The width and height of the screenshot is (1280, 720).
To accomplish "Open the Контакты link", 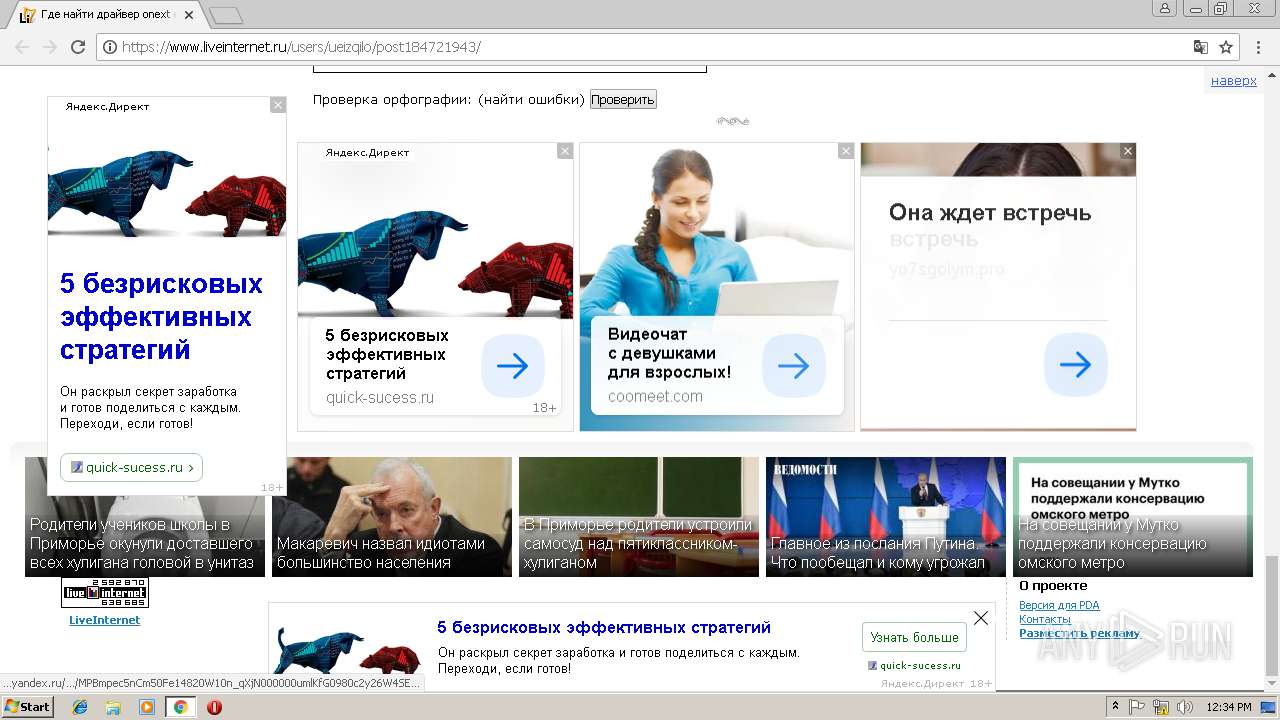I will (x=1045, y=619).
